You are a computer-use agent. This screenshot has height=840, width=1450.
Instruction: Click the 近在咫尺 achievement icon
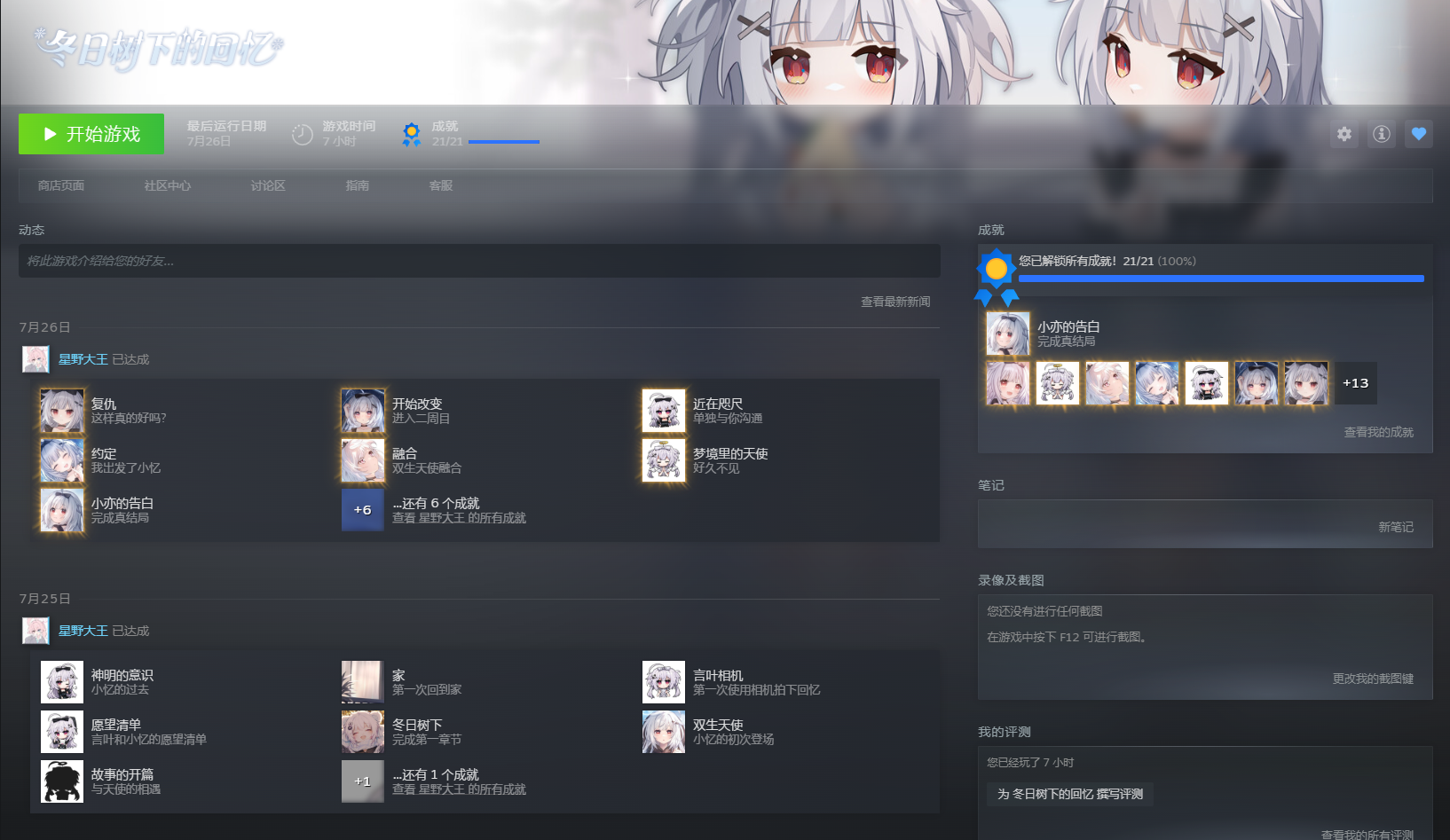[x=664, y=411]
